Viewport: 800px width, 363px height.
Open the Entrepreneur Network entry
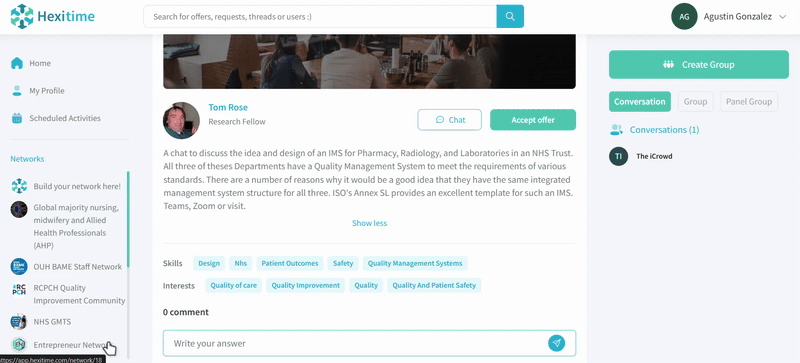coord(70,345)
